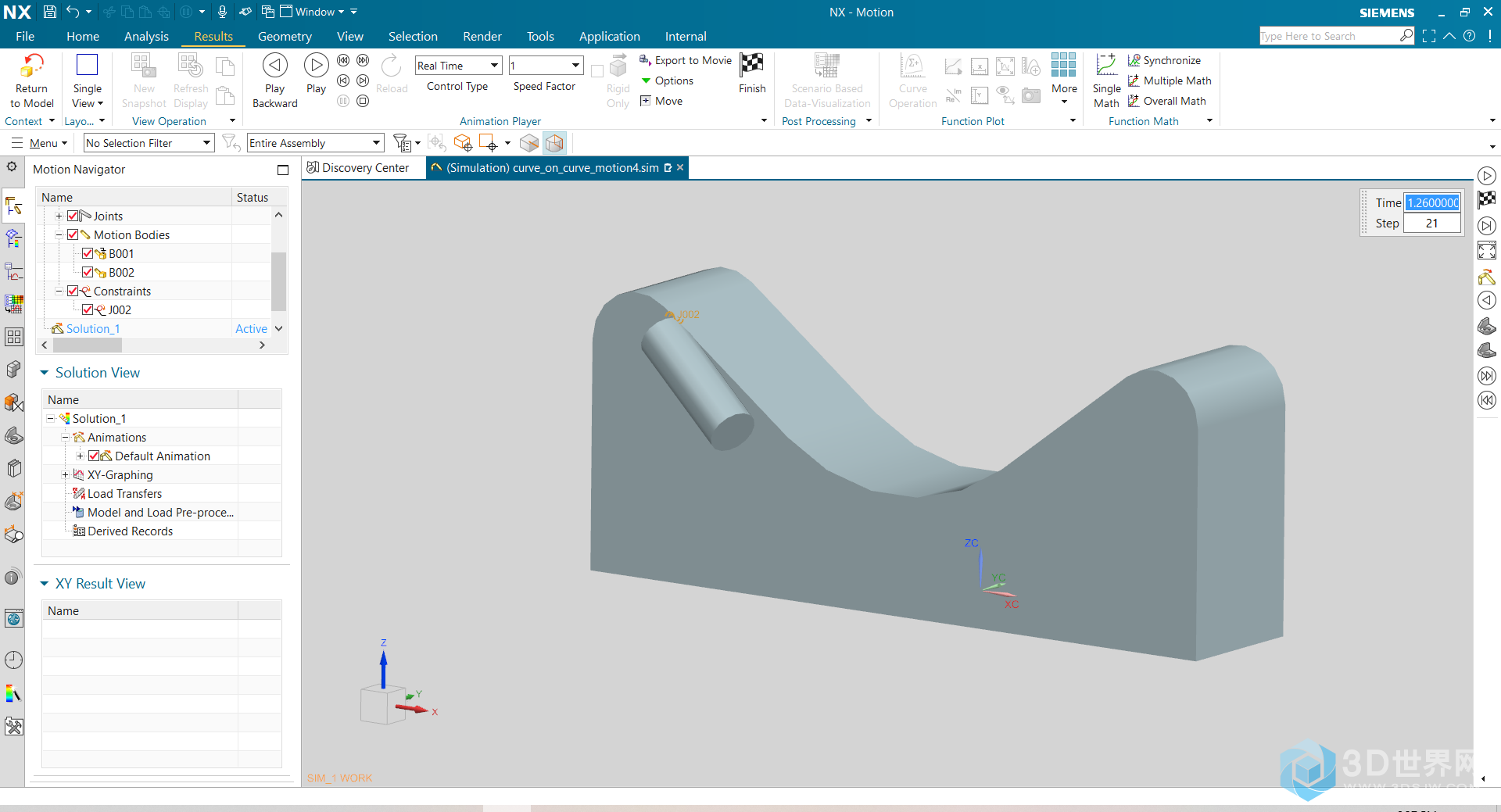Viewport: 1501px width, 812px height.
Task: Select Solution_1 in Motion Navigator
Action: 93,328
